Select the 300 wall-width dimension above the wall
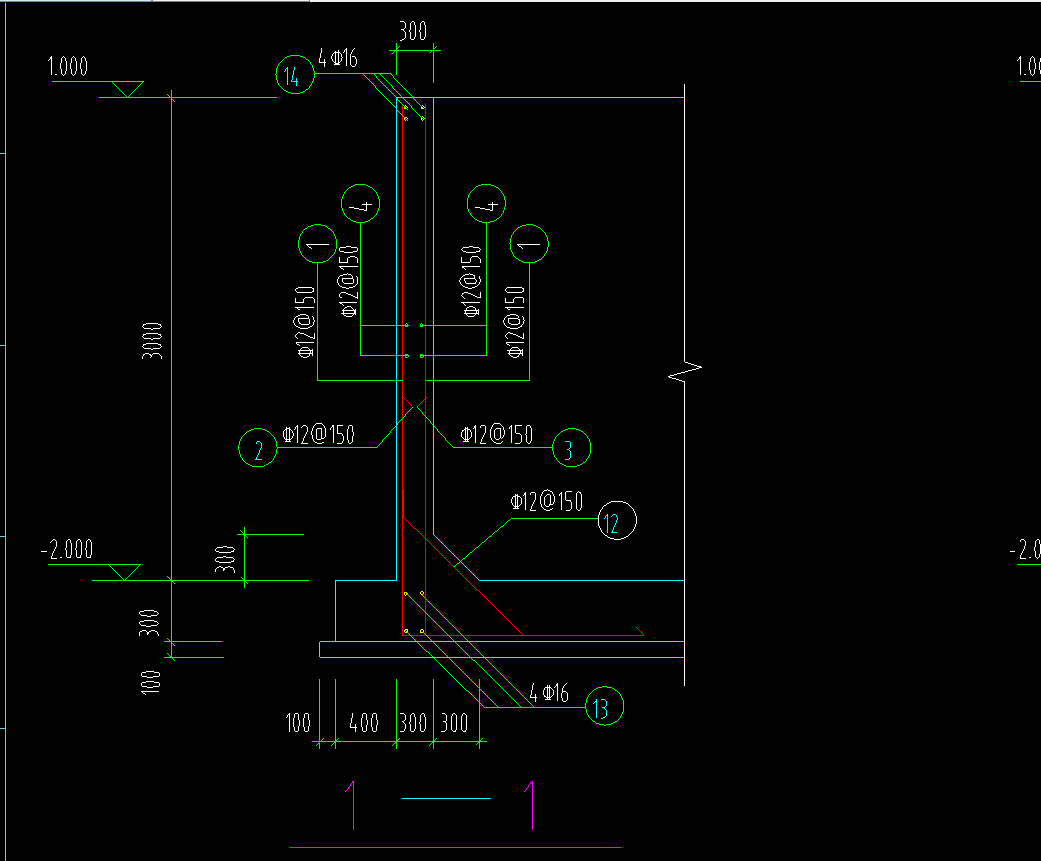The height and width of the screenshot is (861, 1041). 413,31
